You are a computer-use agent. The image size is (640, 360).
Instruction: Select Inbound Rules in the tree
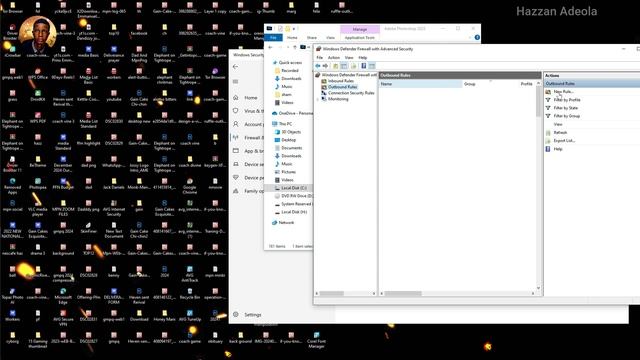pos(340,81)
